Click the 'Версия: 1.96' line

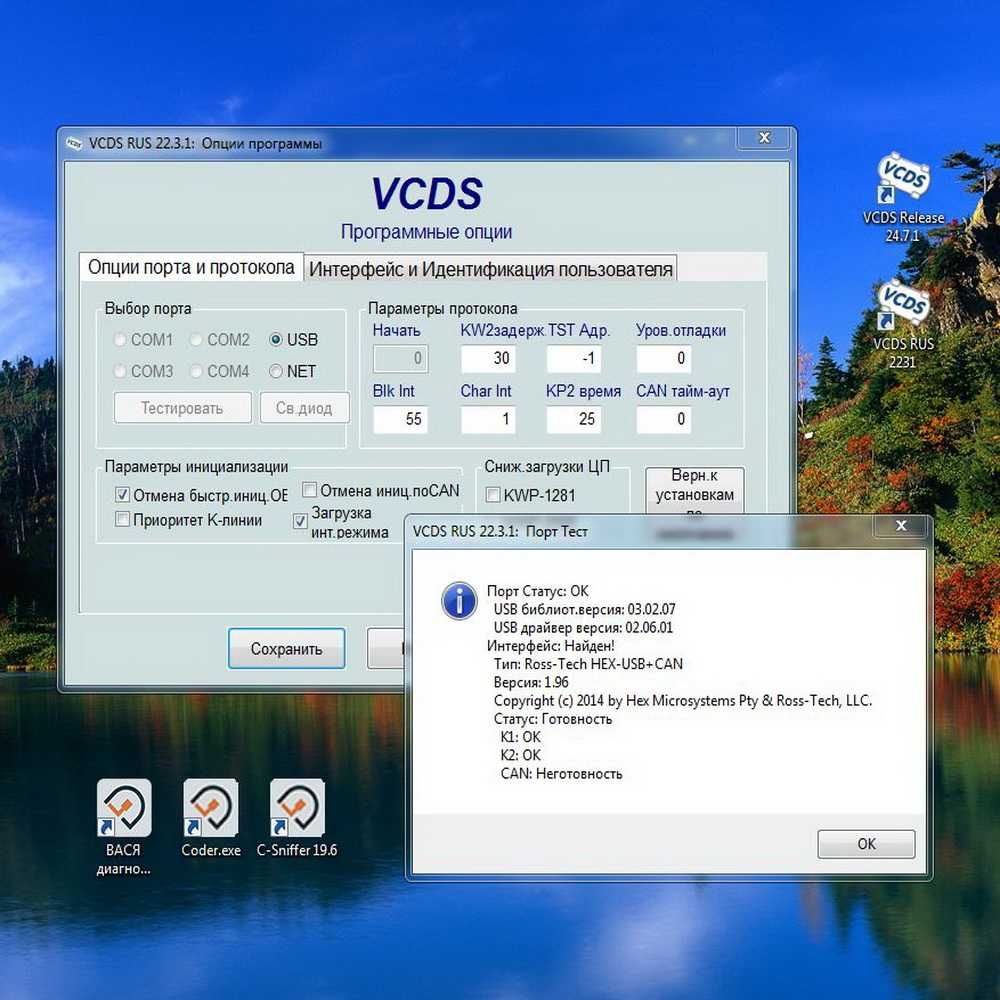(x=531, y=682)
